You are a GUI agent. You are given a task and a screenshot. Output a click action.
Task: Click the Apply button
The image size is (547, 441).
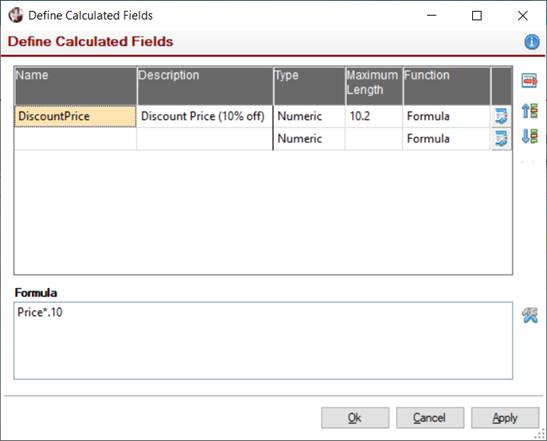click(x=505, y=418)
